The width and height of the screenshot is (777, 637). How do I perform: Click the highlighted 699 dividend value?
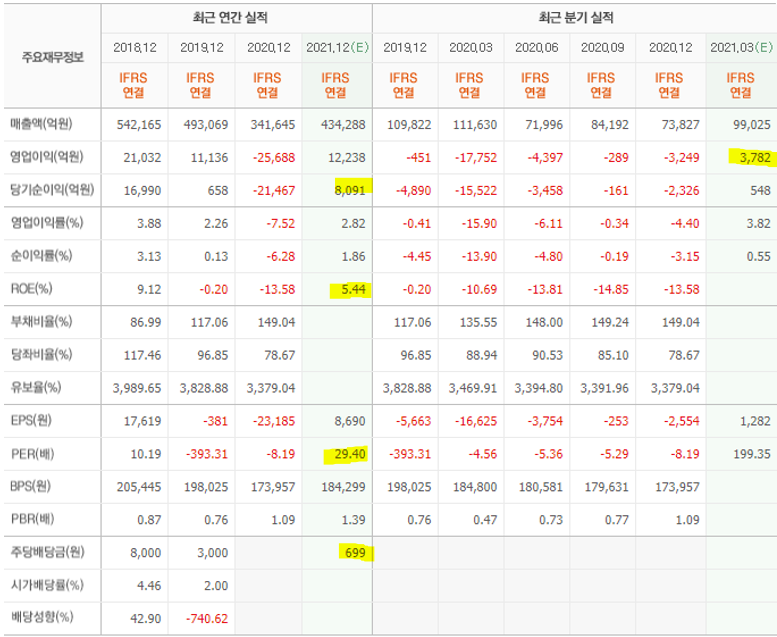(x=355, y=553)
